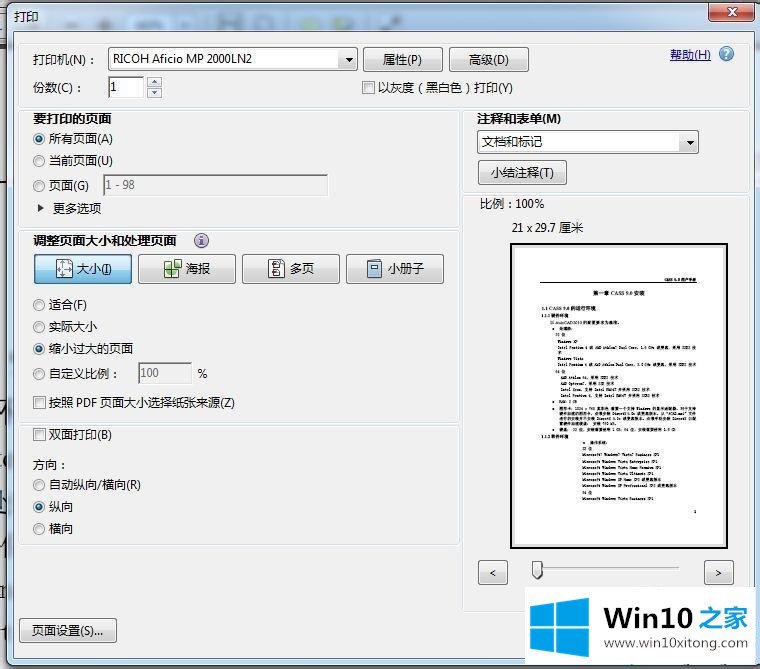This screenshot has width=760, height=669.
Task: Click the document page preview thumbnail
Action: tap(619, 396)
